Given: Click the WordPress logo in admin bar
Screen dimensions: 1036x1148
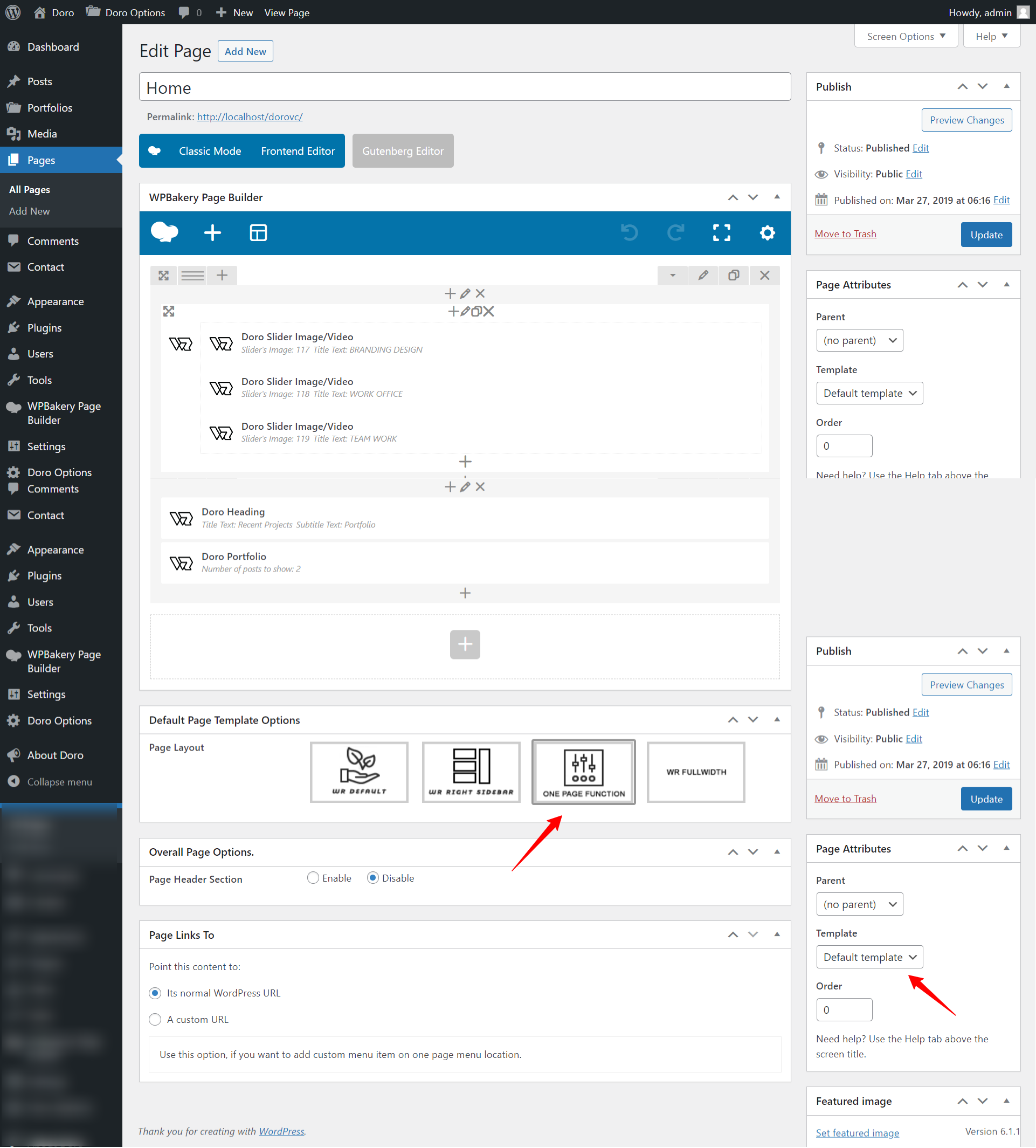Looking at the screenshot, I should pyautogui.click(x=12, y=12).
